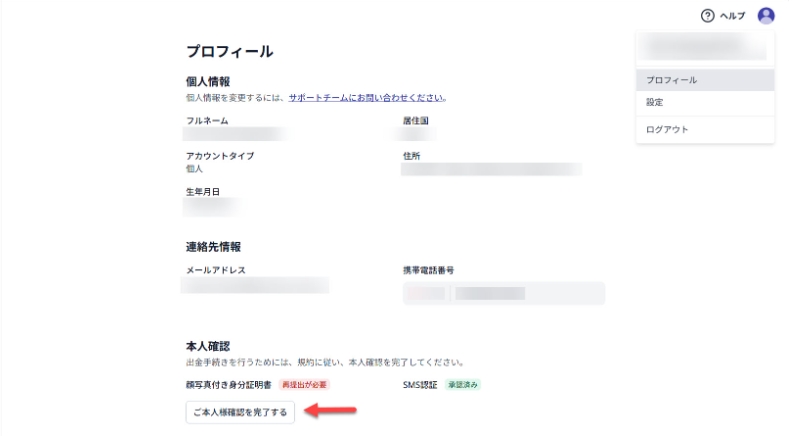Click the help question mark icon

point(708,16)
